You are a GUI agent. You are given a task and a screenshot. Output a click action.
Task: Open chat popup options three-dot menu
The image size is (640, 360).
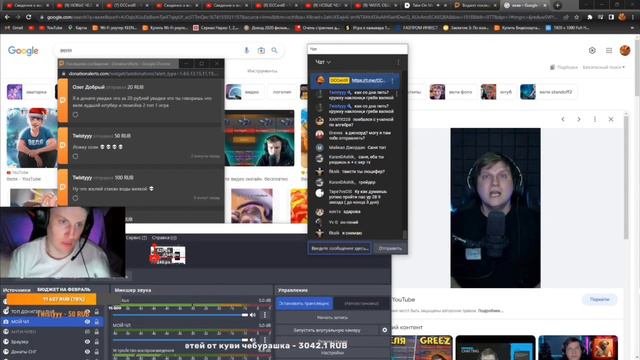398,62
